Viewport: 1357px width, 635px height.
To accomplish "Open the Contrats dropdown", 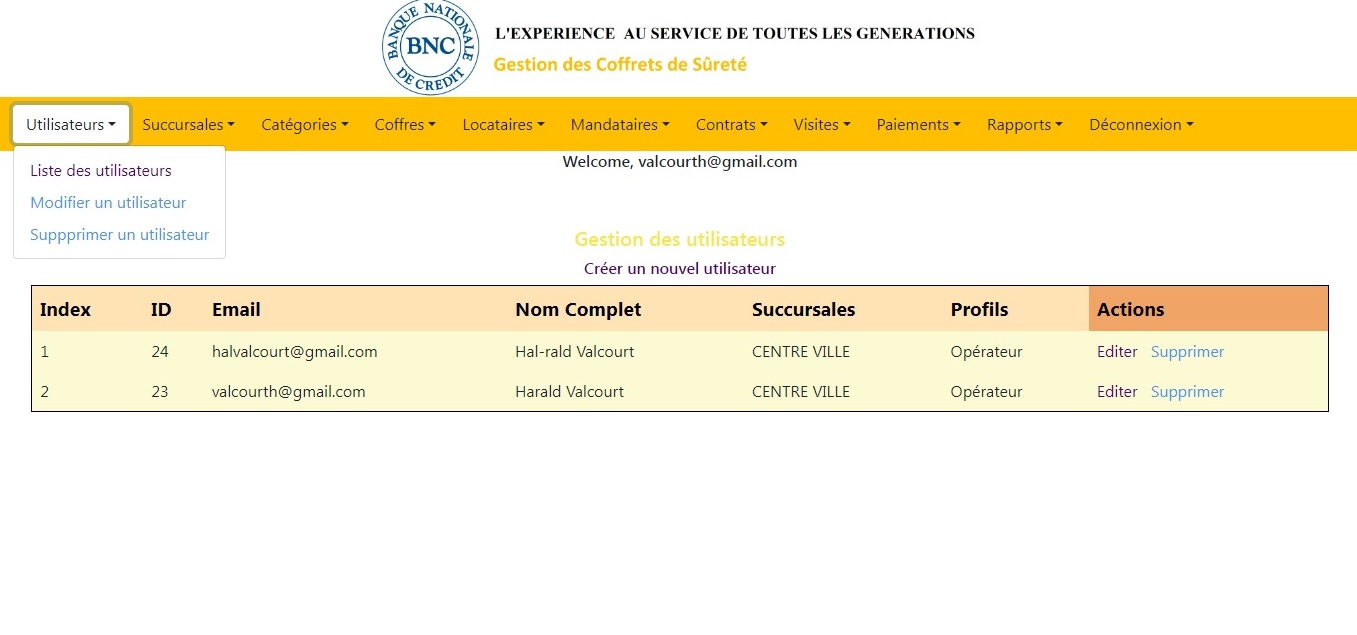I will pos(731,125).
